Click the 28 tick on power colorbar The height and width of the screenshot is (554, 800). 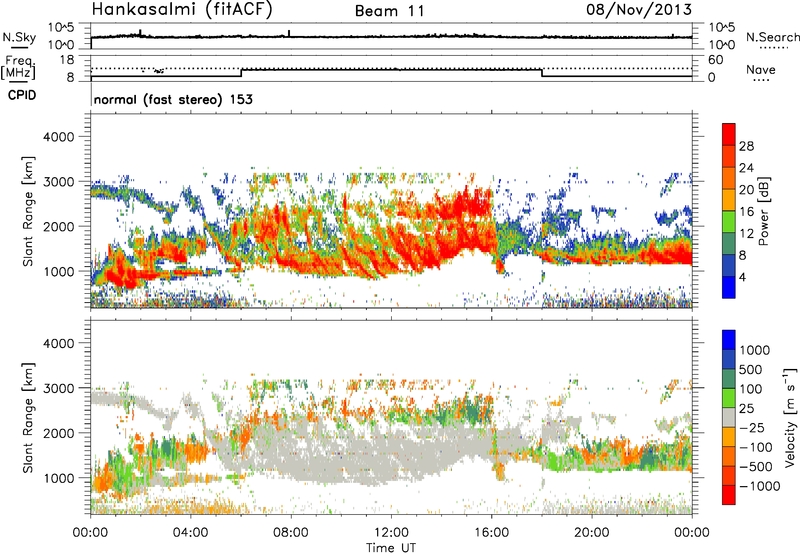pos(746,146)
